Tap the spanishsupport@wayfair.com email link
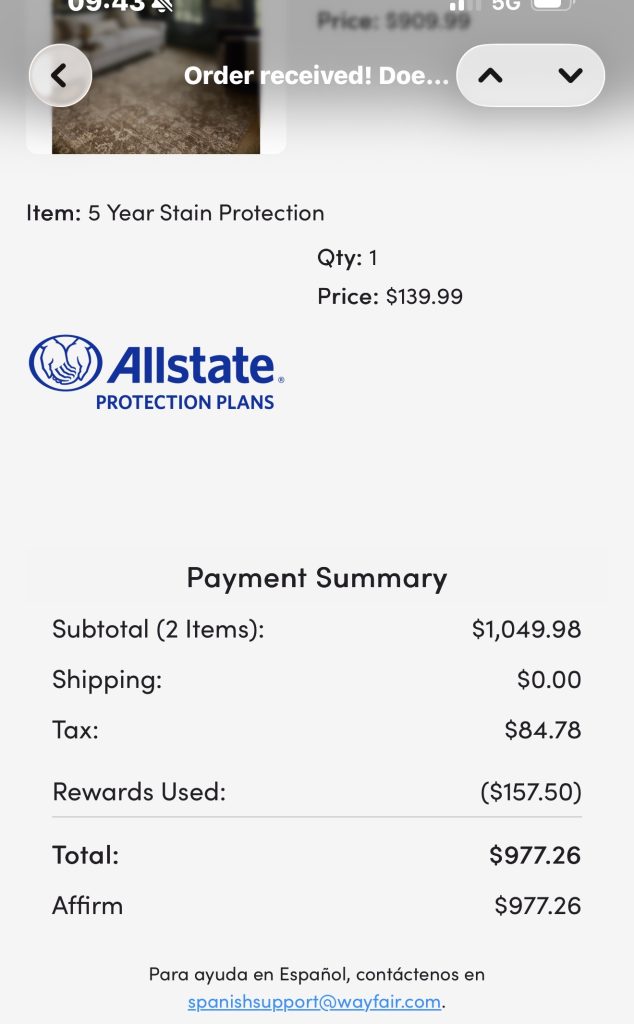The height and width of the screenshot is (1024, 634). click(x=314, y=1001)
